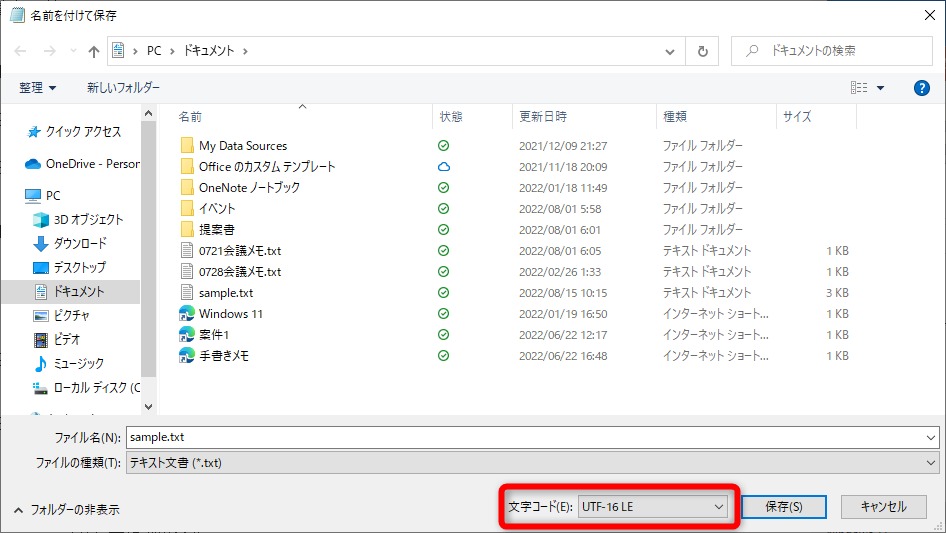Image resolution: width=946 pixels, height=533 pixels.
Task: Sort by 状態 column header
Action: [451, 116]
